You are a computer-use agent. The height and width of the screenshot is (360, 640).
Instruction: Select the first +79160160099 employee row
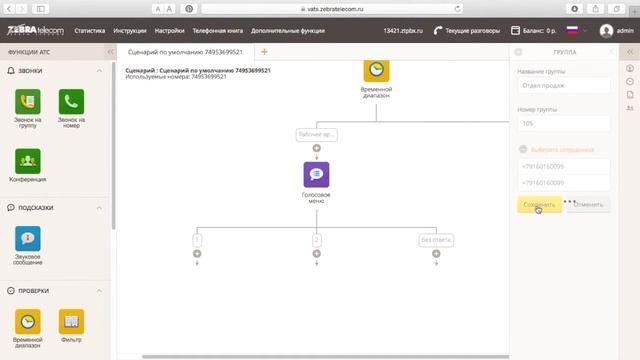point(564,167)
